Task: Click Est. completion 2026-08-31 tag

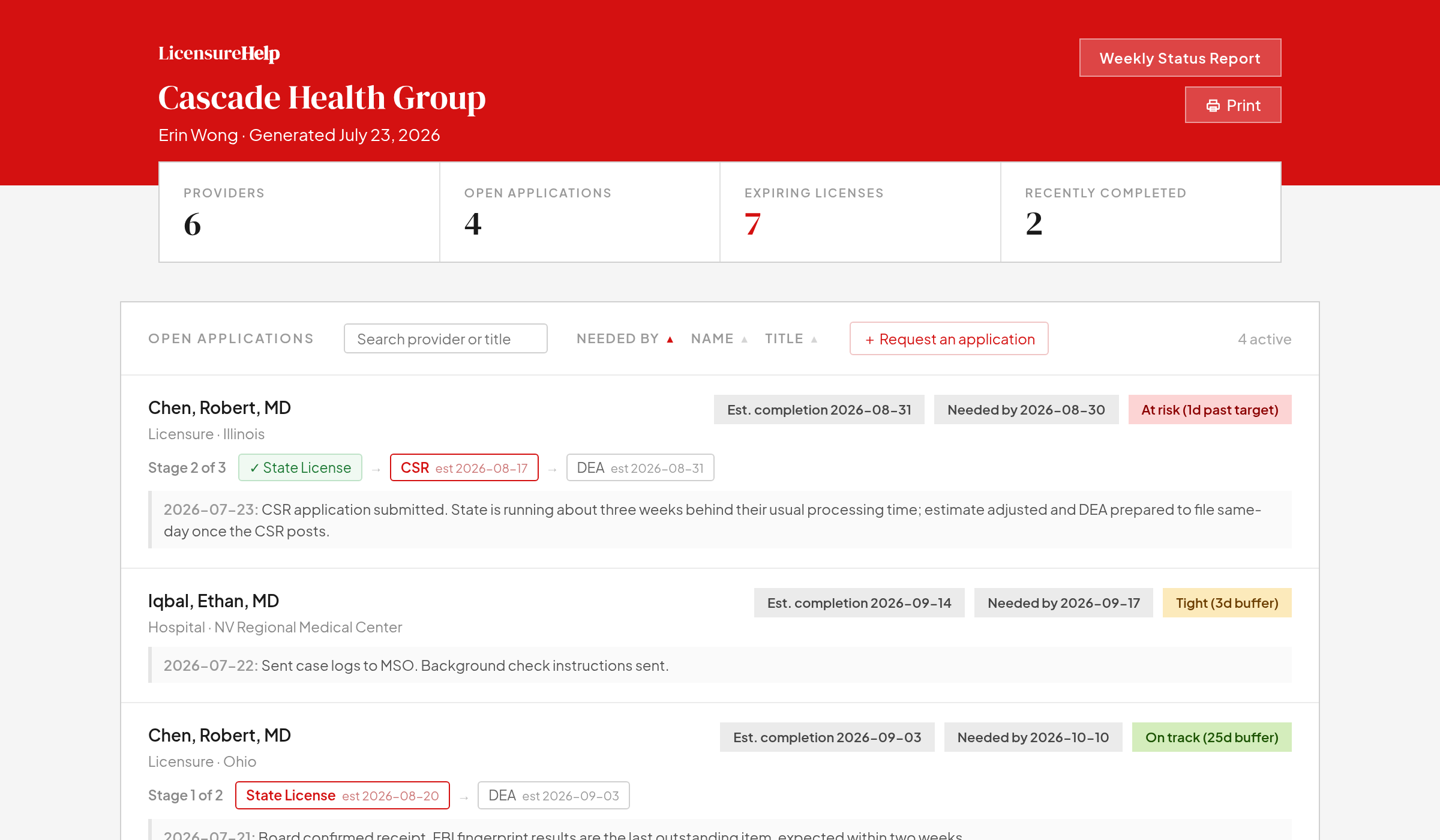Action: click(819, 410)
